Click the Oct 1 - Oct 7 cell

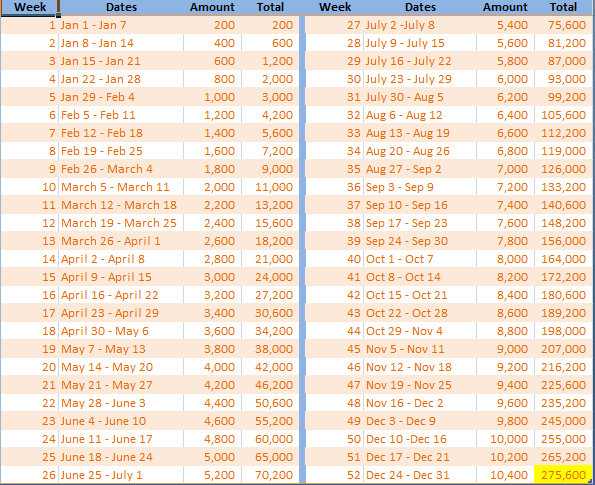tap(420, 259)
